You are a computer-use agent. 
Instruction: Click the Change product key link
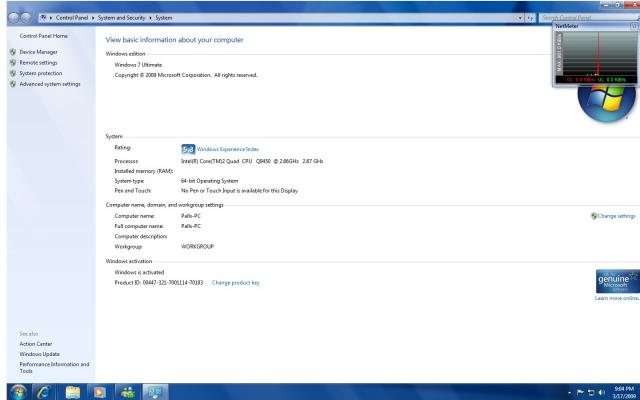[x=236, y=282]
